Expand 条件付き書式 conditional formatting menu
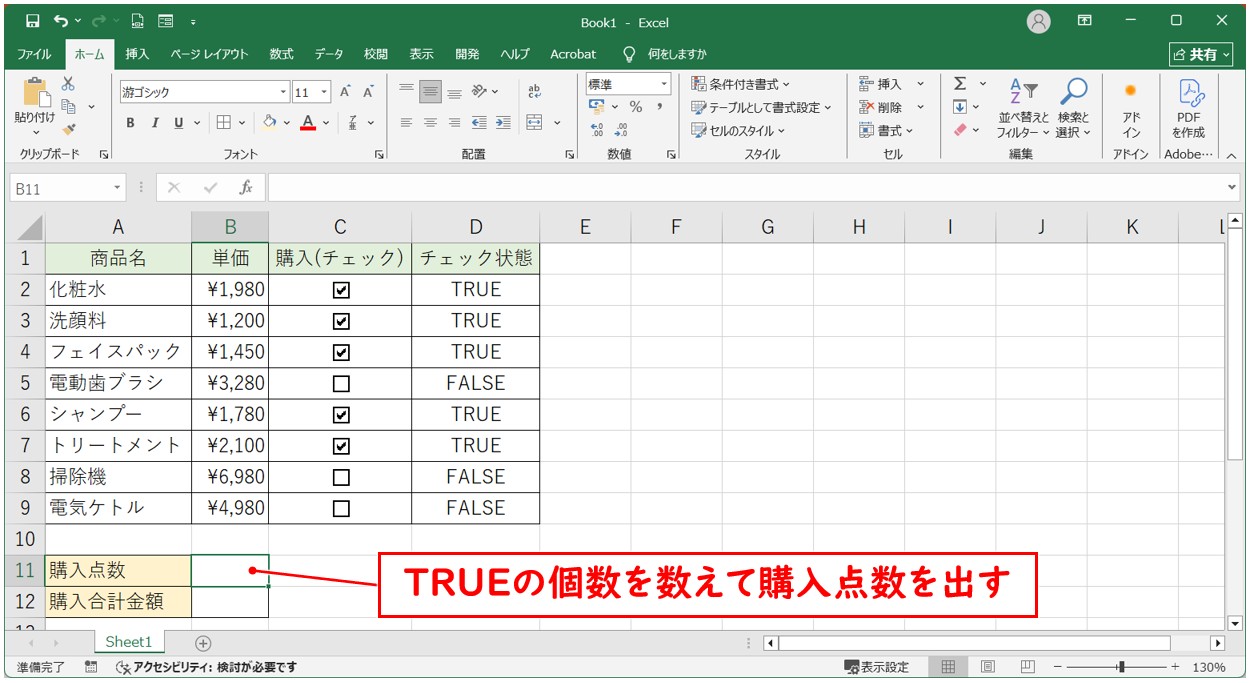Viewport: 1252px width, 683px height. tap(740, 84)
